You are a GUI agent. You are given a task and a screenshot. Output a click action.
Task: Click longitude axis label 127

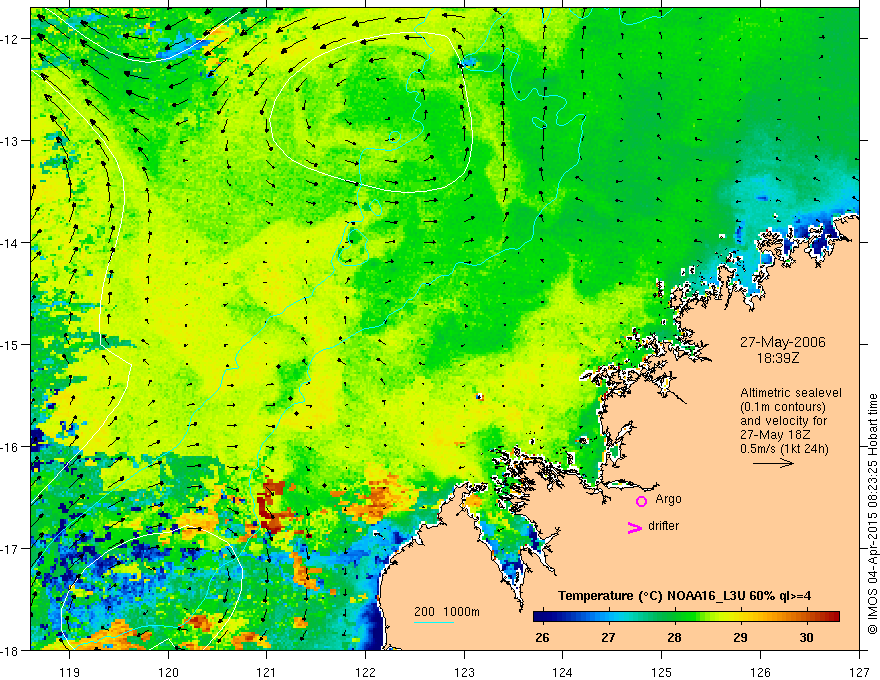point(859,672)
